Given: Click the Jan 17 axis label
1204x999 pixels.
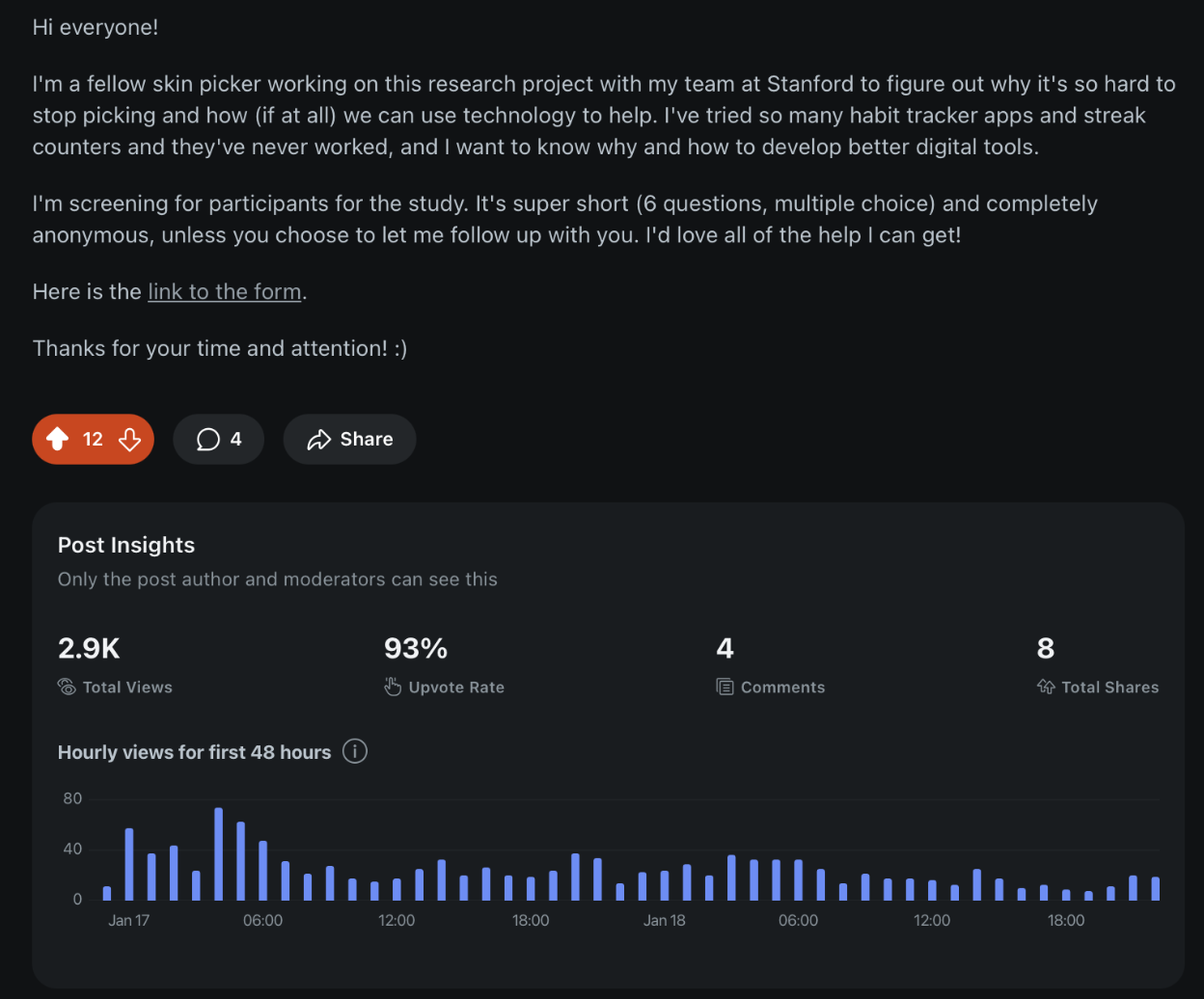Looking at the screenshot, I should 128,921.
